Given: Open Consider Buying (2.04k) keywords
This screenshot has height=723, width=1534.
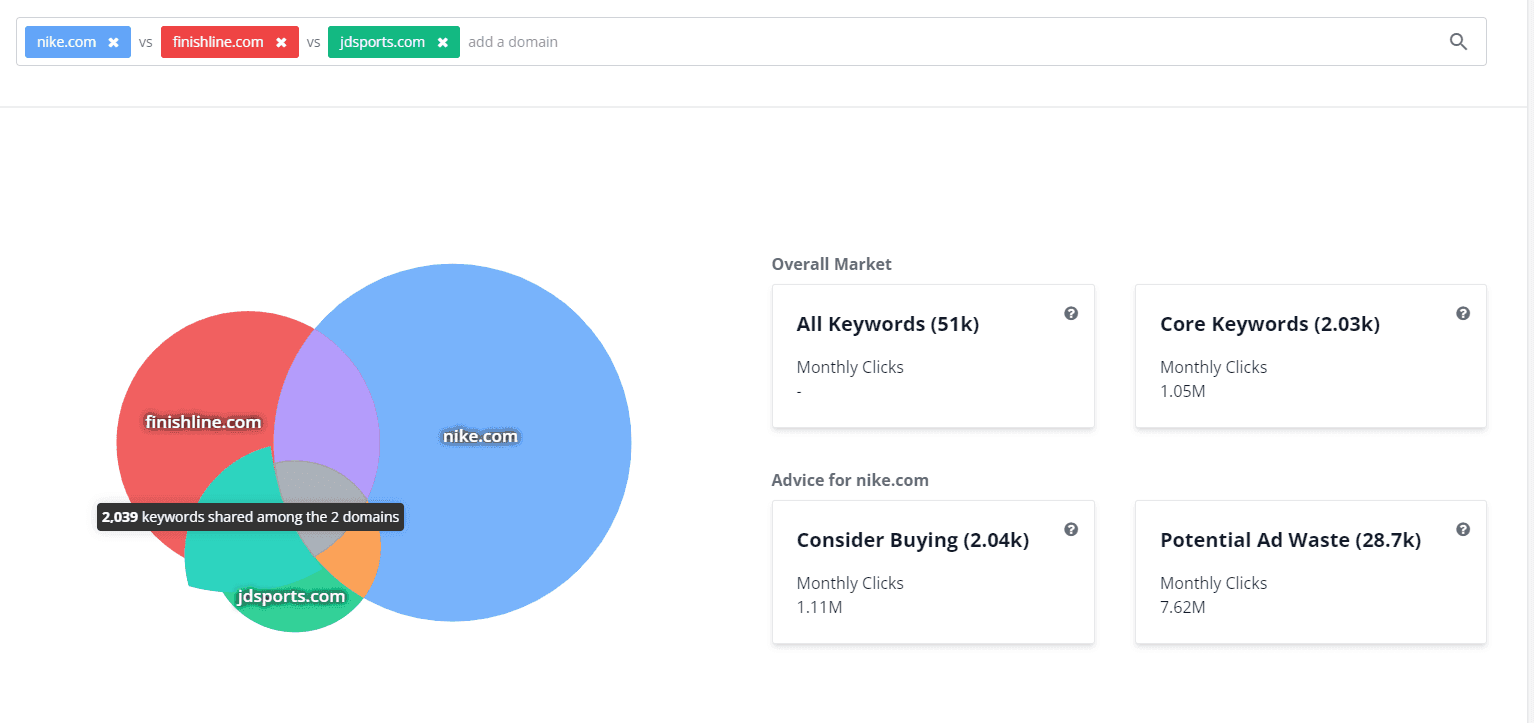Looking at the screenshot, I should point(912,540).
